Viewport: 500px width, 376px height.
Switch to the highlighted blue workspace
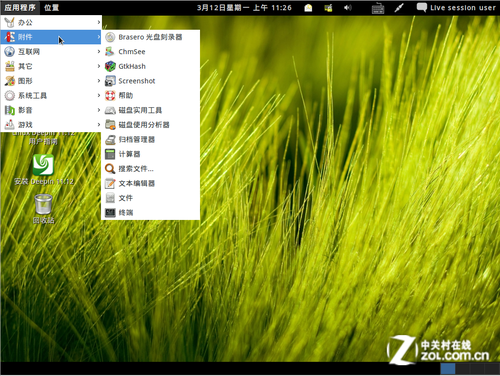coord(448,369)
